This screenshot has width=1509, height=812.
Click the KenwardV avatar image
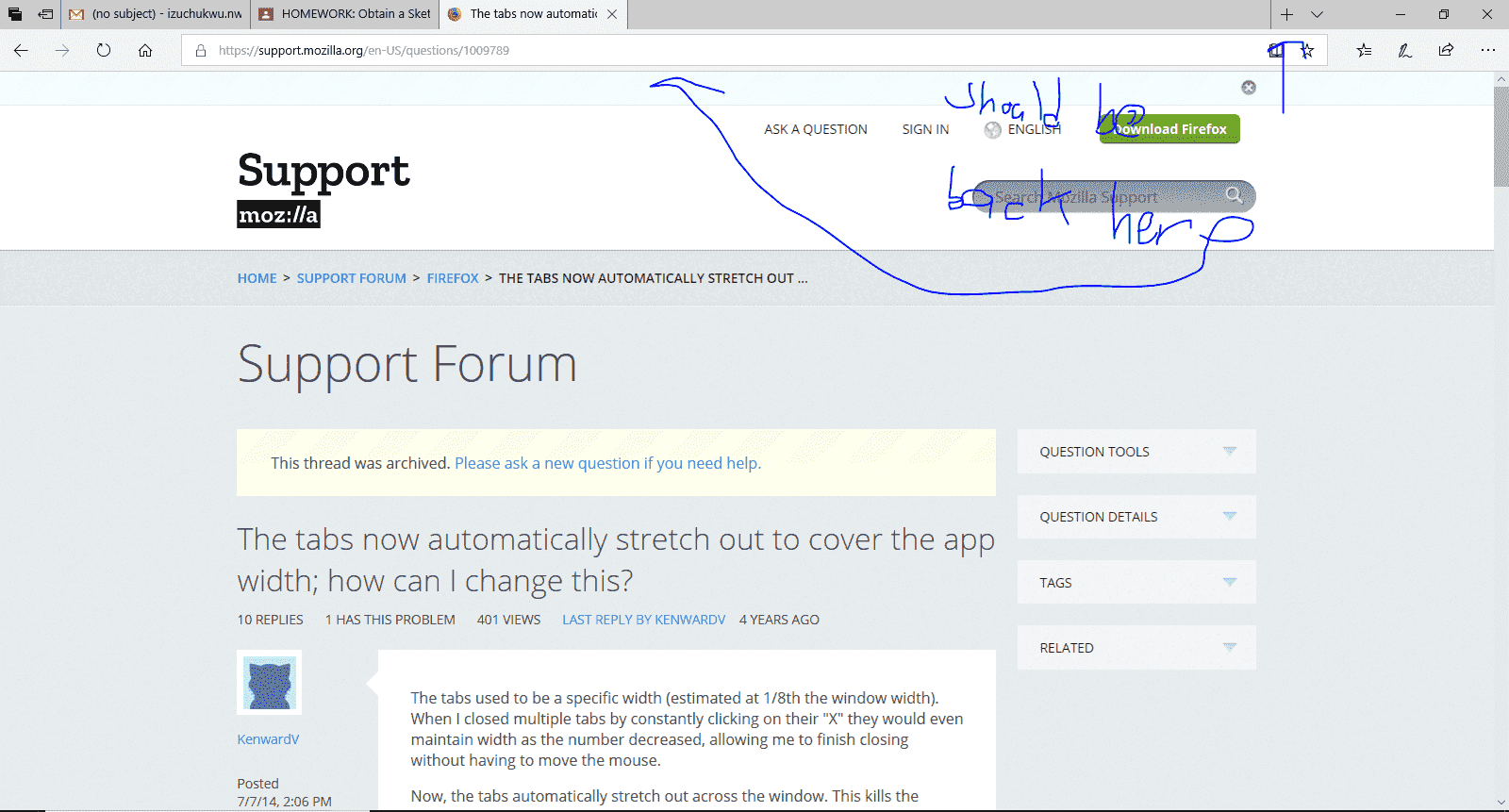[x=270, y=683]
